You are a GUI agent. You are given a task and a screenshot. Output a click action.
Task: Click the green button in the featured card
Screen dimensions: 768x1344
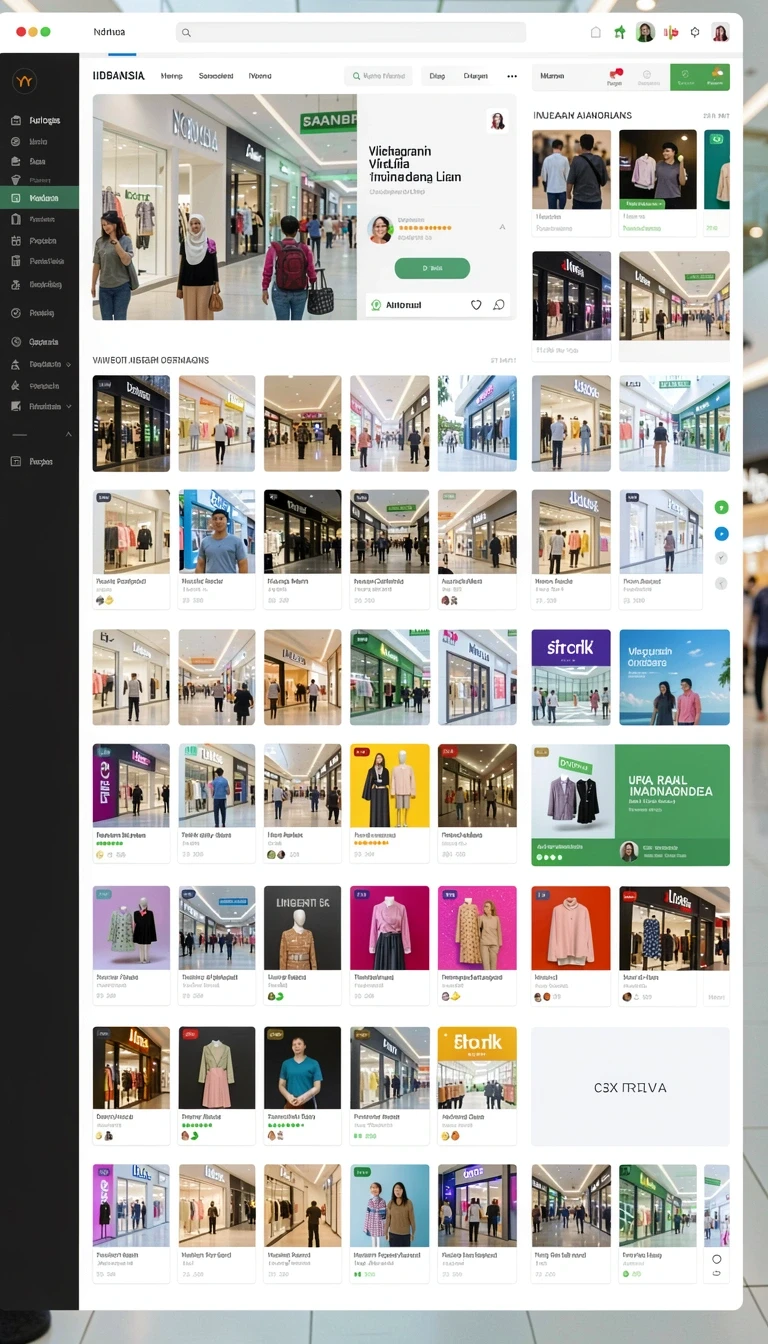coord(432,268)
